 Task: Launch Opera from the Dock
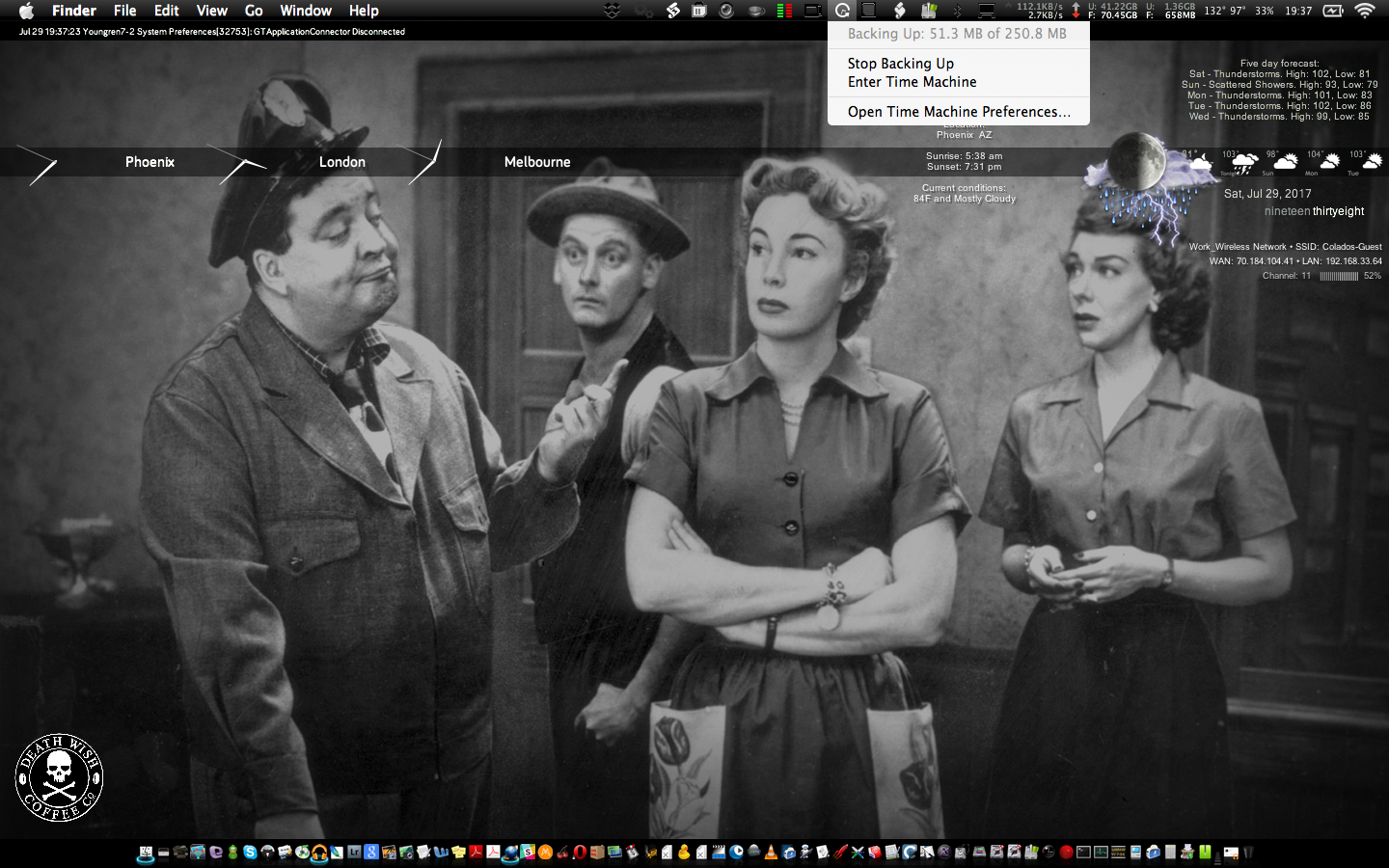578,853
